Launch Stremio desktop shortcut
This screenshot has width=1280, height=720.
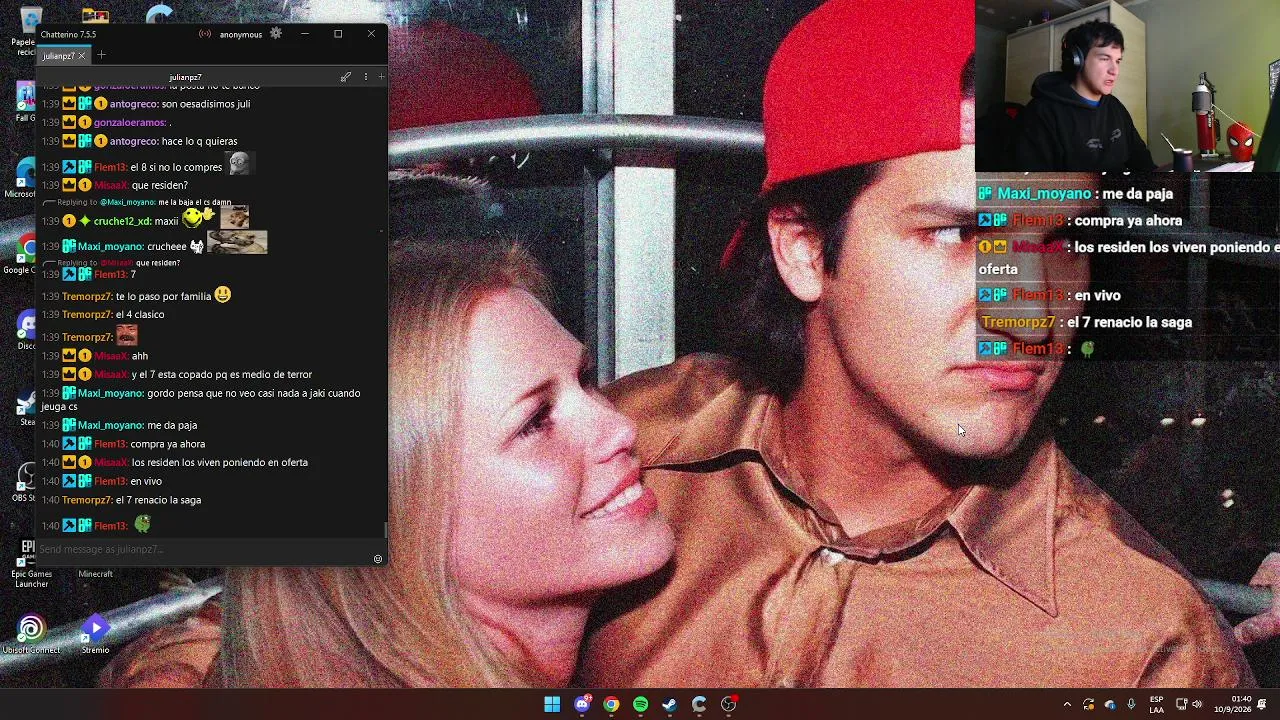tap(95, 634)
